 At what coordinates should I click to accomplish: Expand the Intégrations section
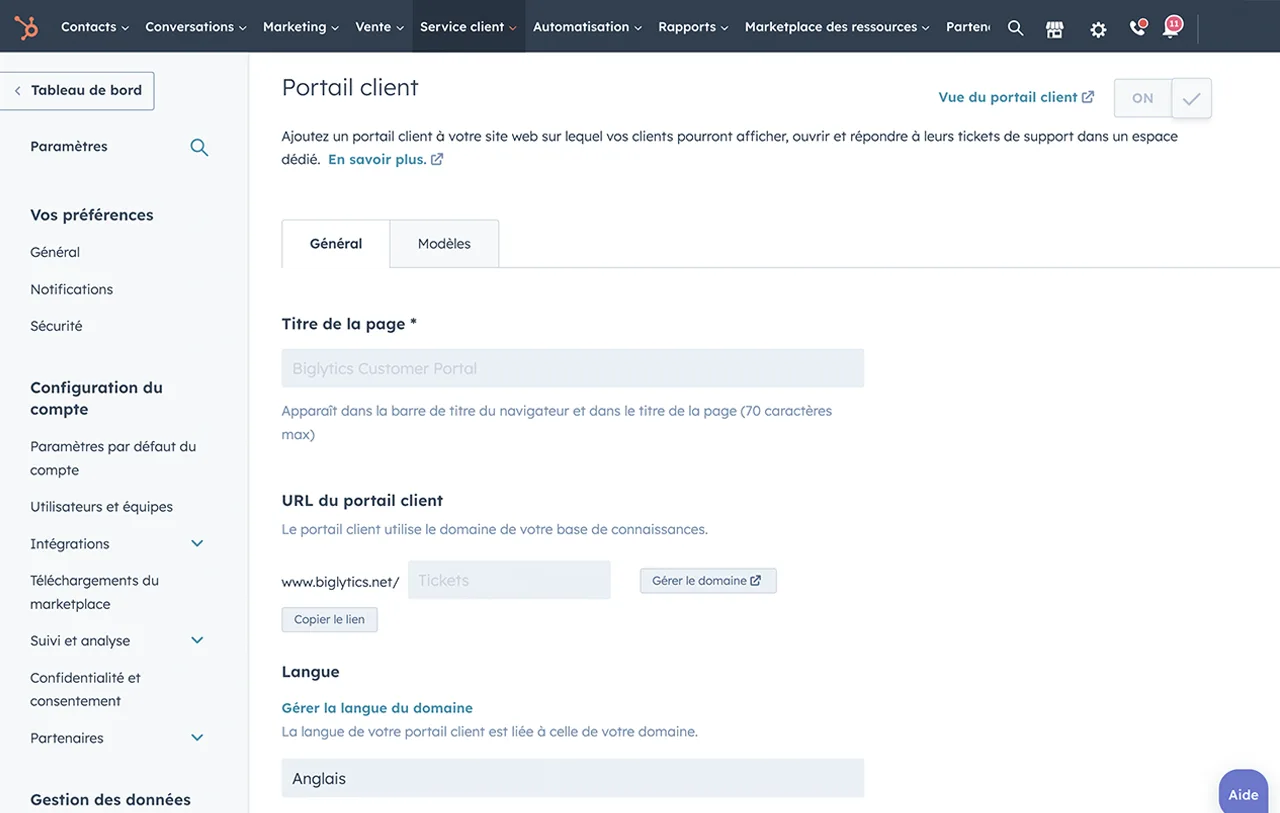pos(196,543)
